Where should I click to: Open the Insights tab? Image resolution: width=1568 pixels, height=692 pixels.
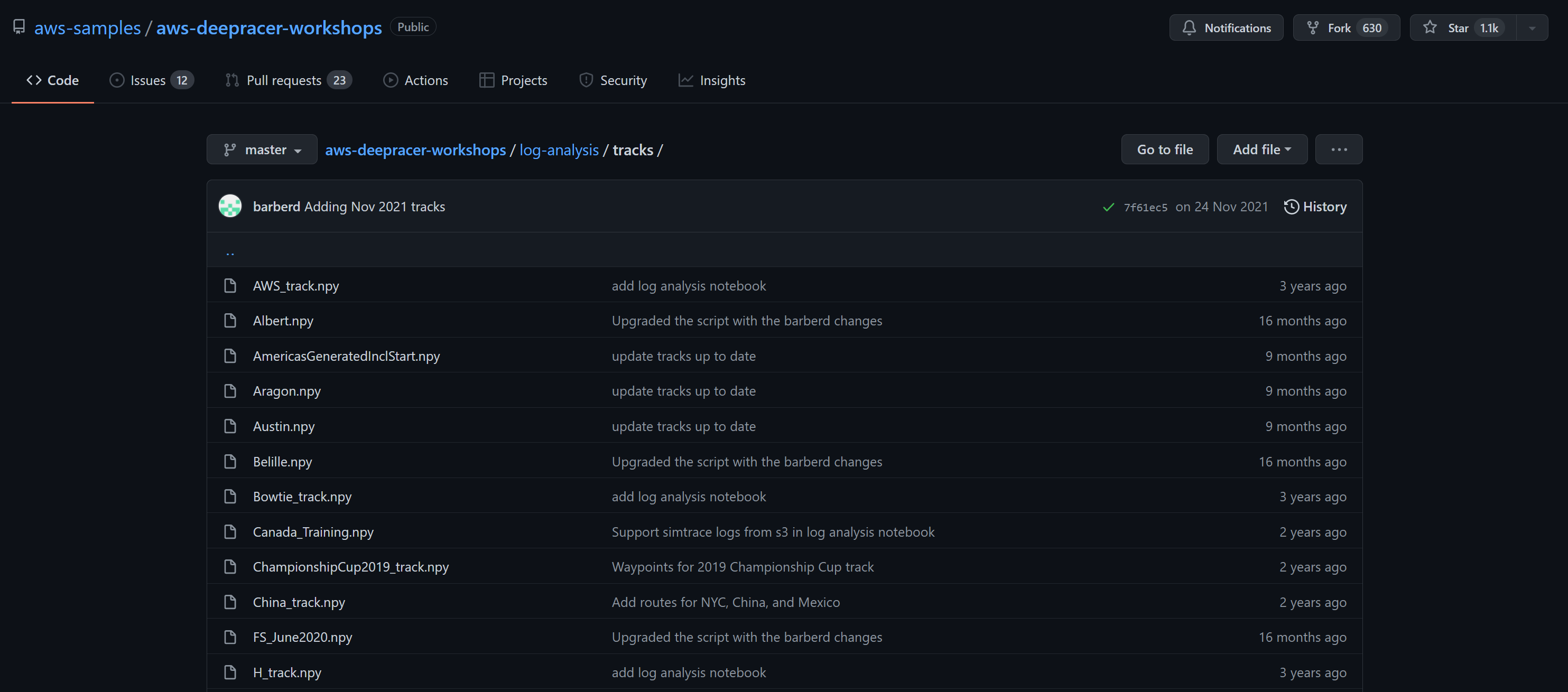(x=712, y=80)
